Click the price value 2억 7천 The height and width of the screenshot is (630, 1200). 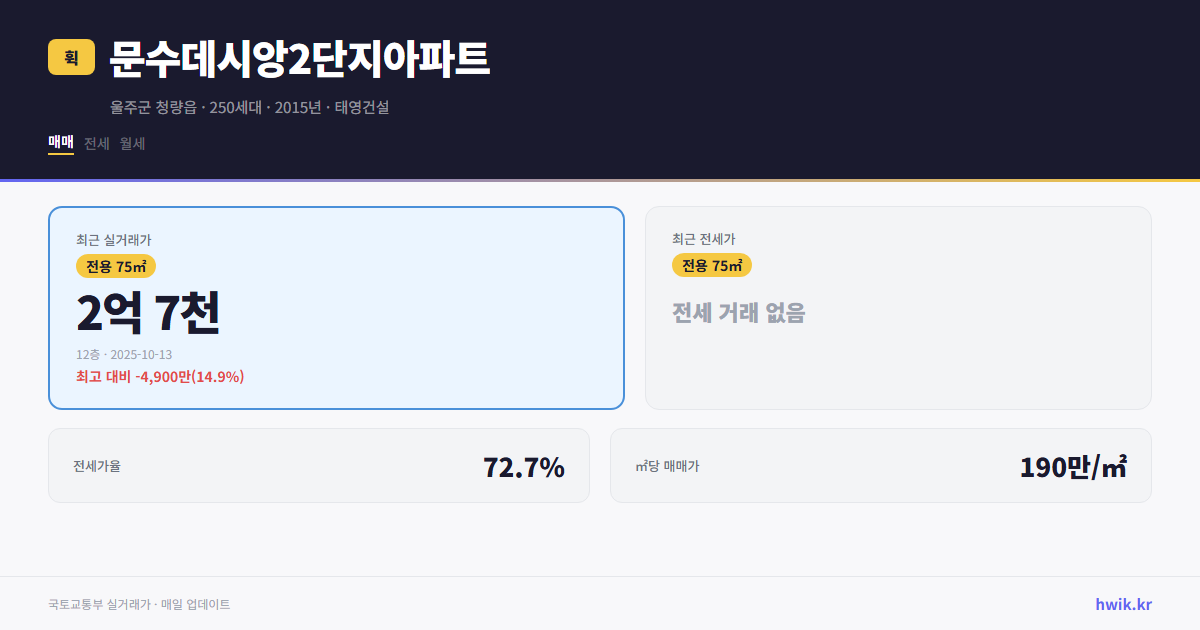(x=148, y=313)
